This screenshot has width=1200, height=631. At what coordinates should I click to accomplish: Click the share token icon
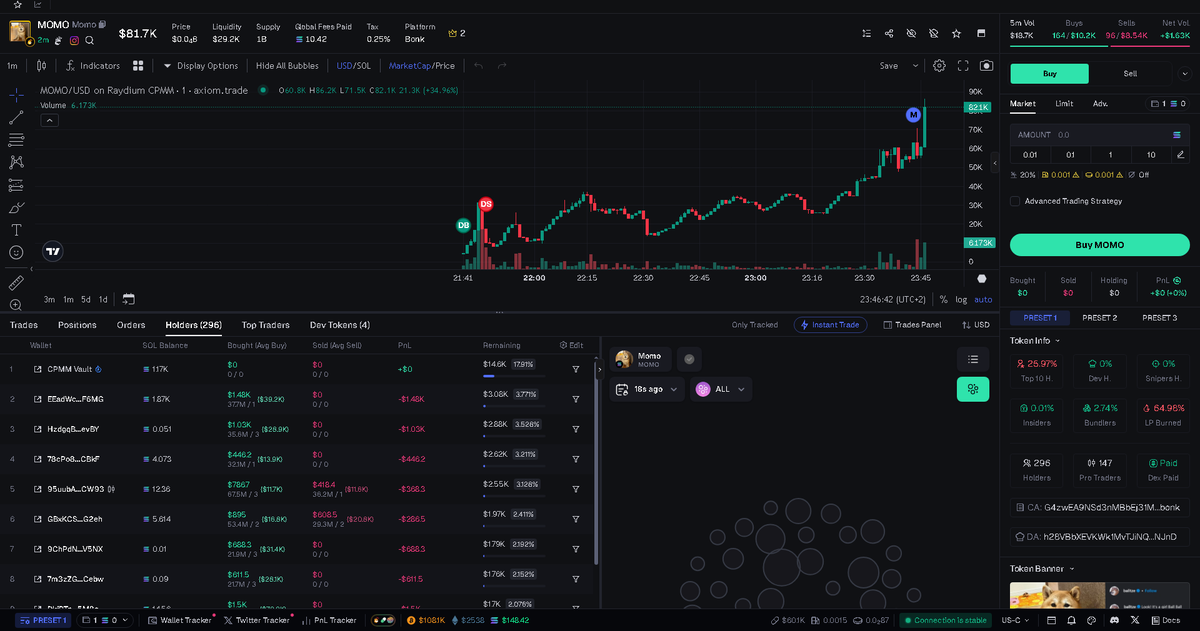pyautogui.click(x=889, y=33)
